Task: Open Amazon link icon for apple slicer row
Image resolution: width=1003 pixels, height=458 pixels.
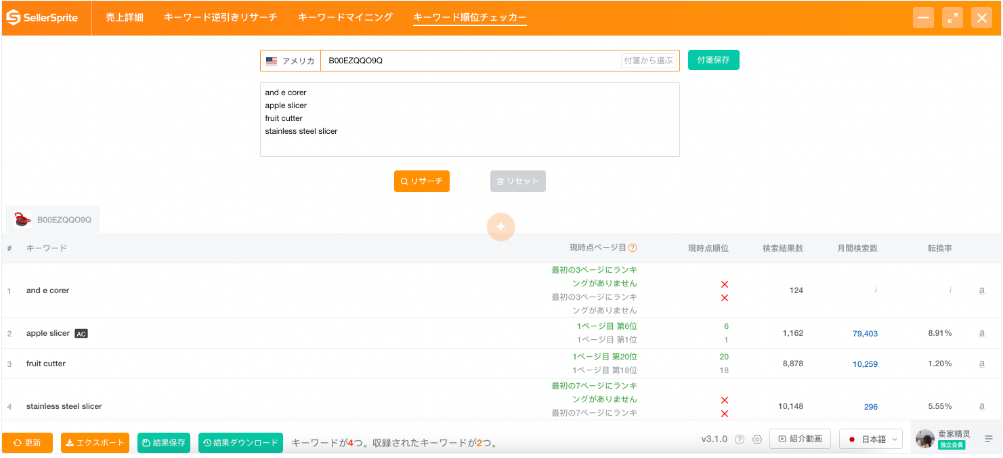Action: [x=982, y=333]
